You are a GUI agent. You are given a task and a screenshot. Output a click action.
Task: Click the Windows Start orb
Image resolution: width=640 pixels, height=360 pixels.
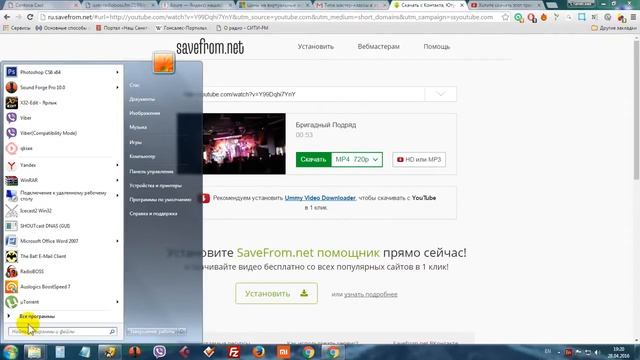(11, 352)
